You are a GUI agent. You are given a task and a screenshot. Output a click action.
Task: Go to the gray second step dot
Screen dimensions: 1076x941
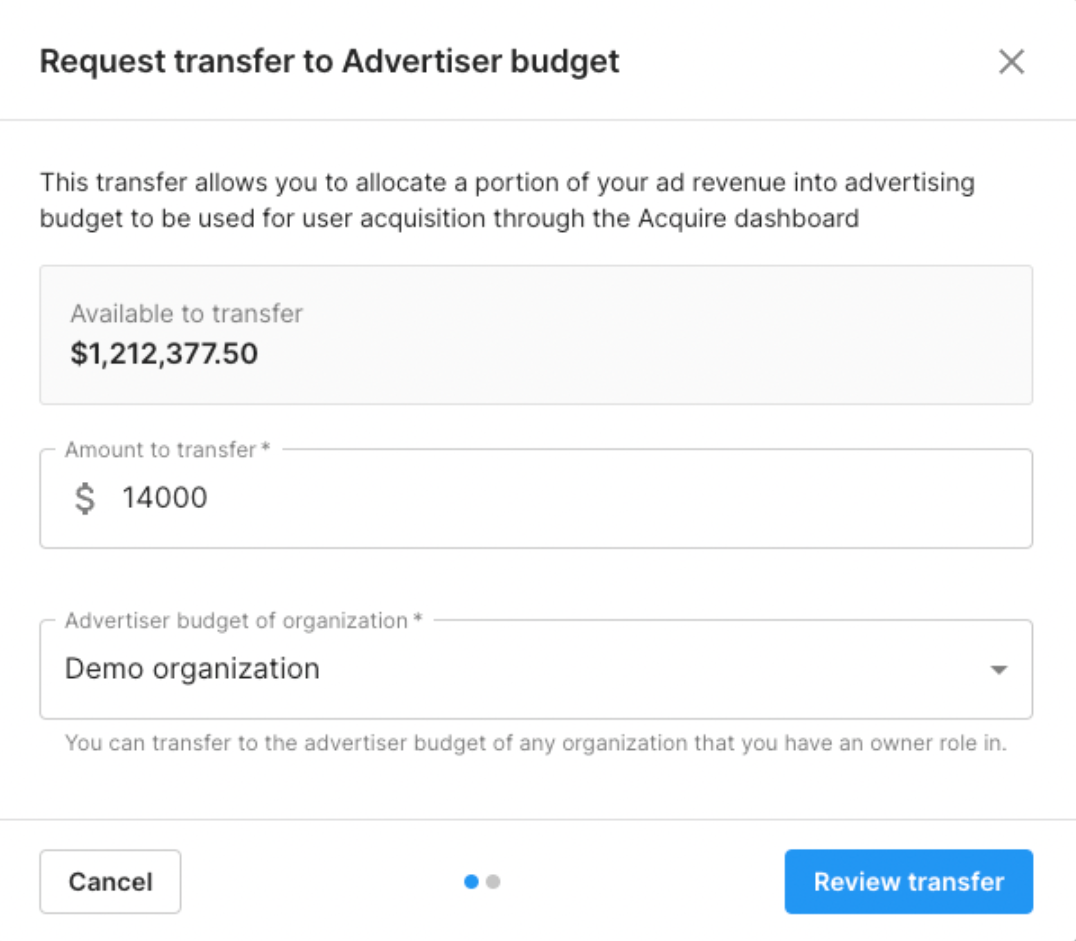point(493,882)
